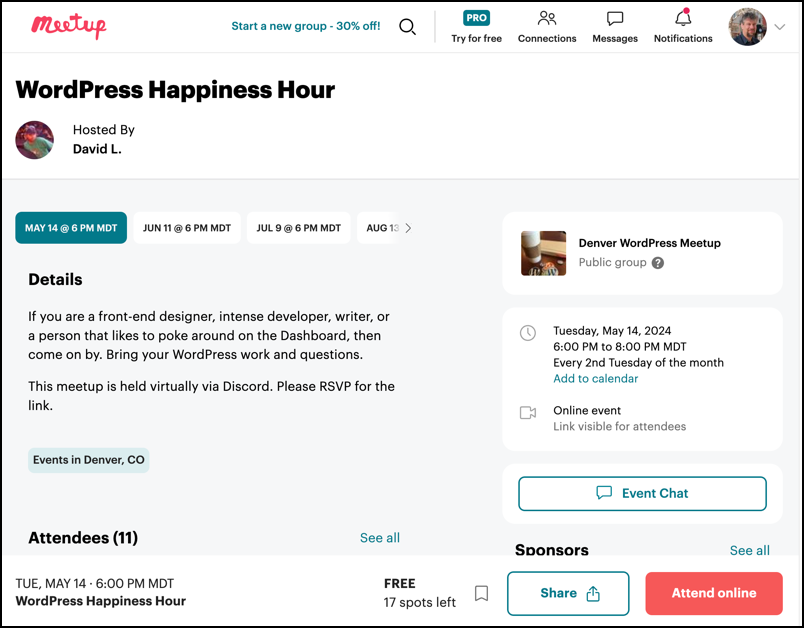The height and width of the screenshot is (628, 804).
Task: Open search with the magnifying glass icon
Action: point(407,27)
